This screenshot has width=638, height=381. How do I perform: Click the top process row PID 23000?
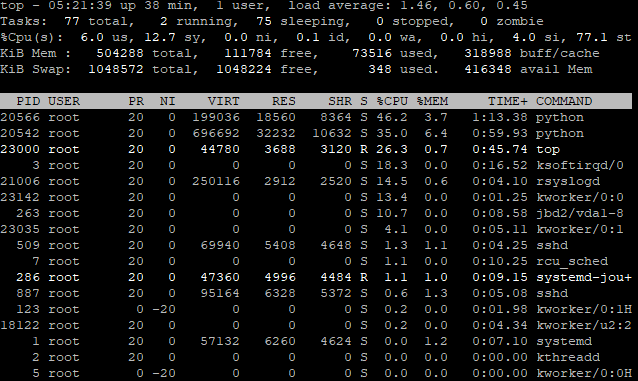tap(316, 149)
